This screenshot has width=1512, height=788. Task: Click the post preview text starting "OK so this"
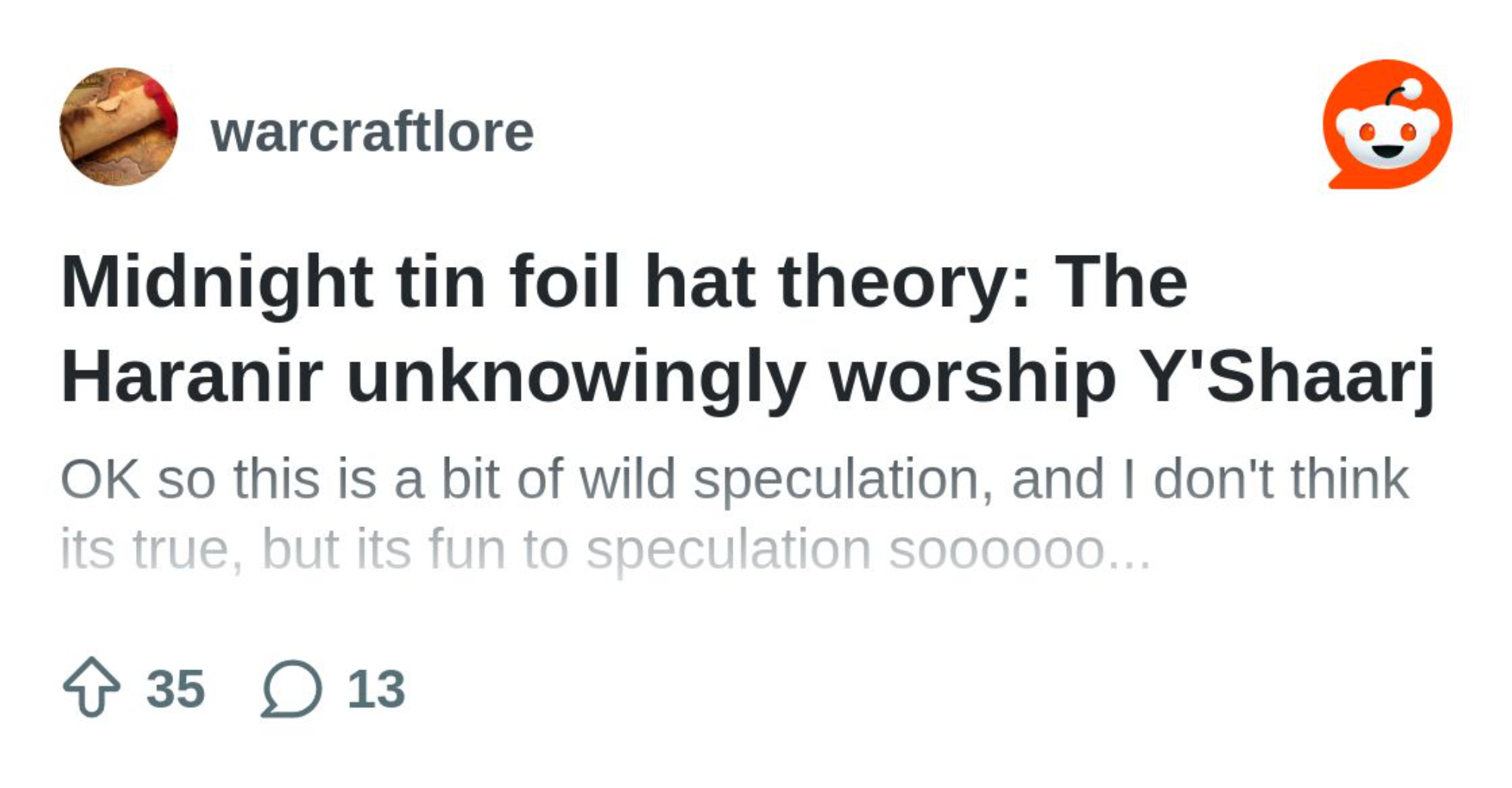733,479
